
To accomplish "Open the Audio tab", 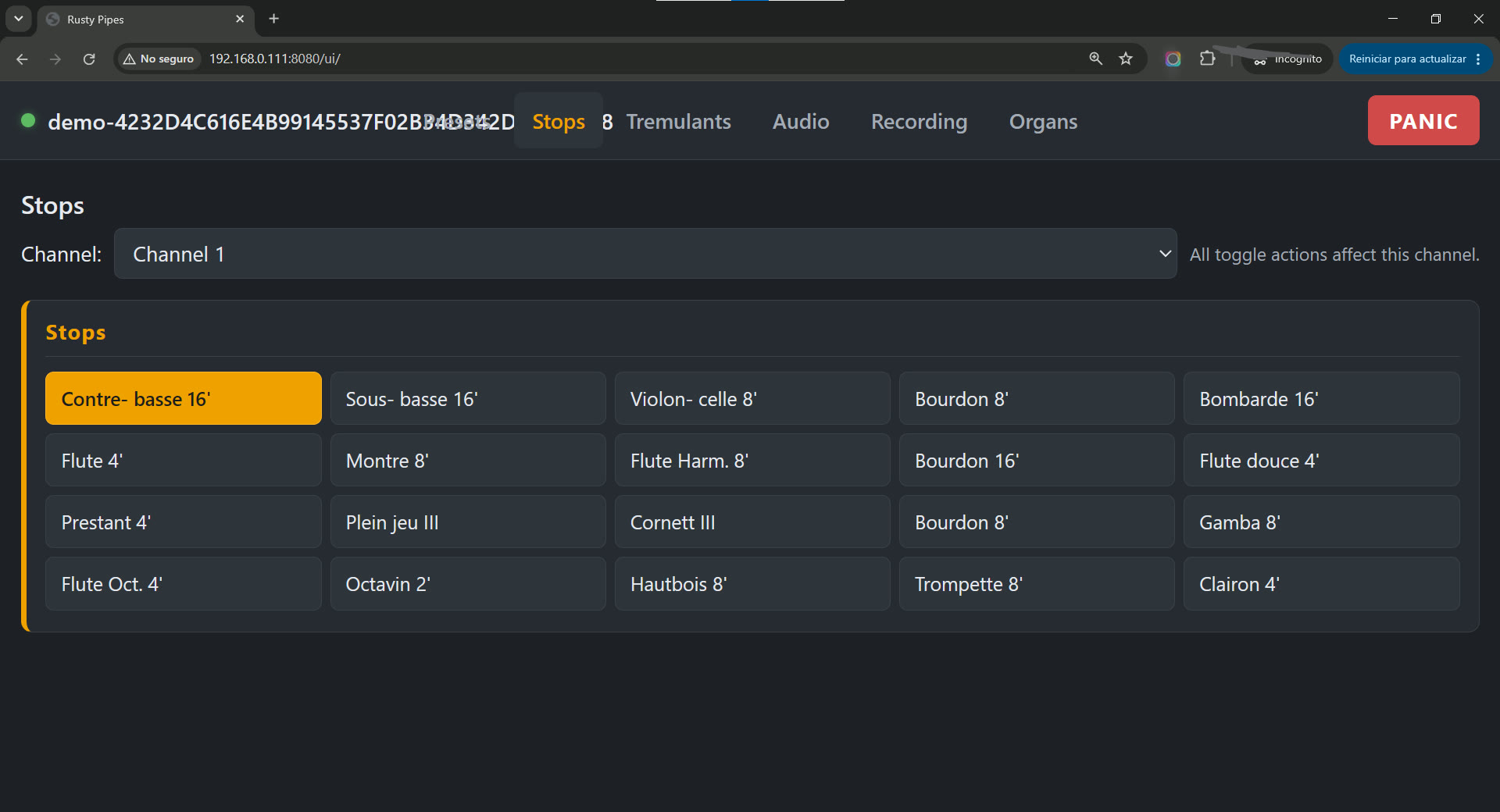I will point(801,121).
